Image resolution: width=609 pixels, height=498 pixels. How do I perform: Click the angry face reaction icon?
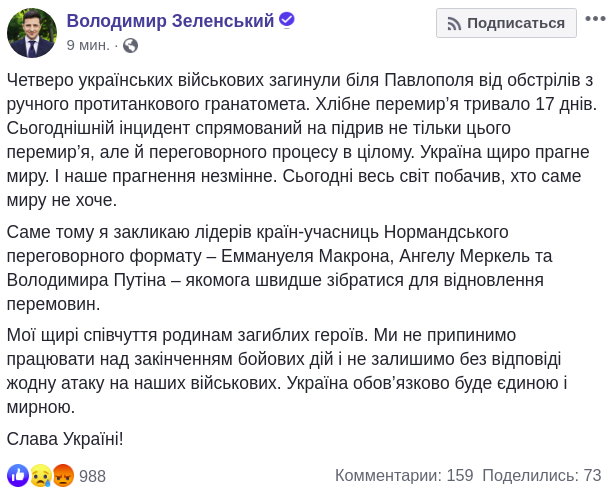tap(63, 475)
